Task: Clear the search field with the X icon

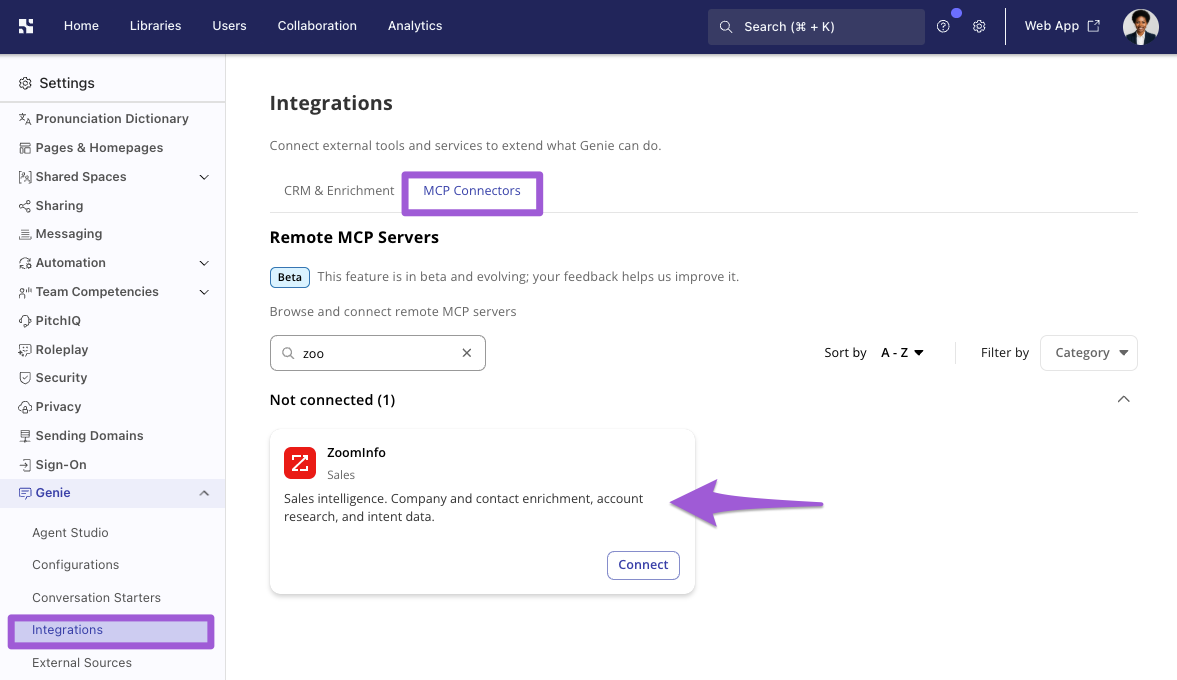Action: [x=467, y=353]
